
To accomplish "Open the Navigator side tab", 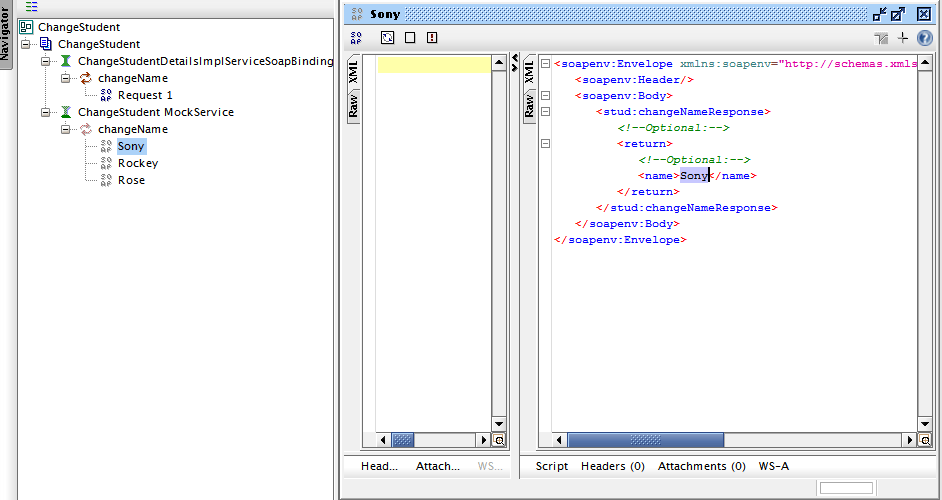I will 6,37.
